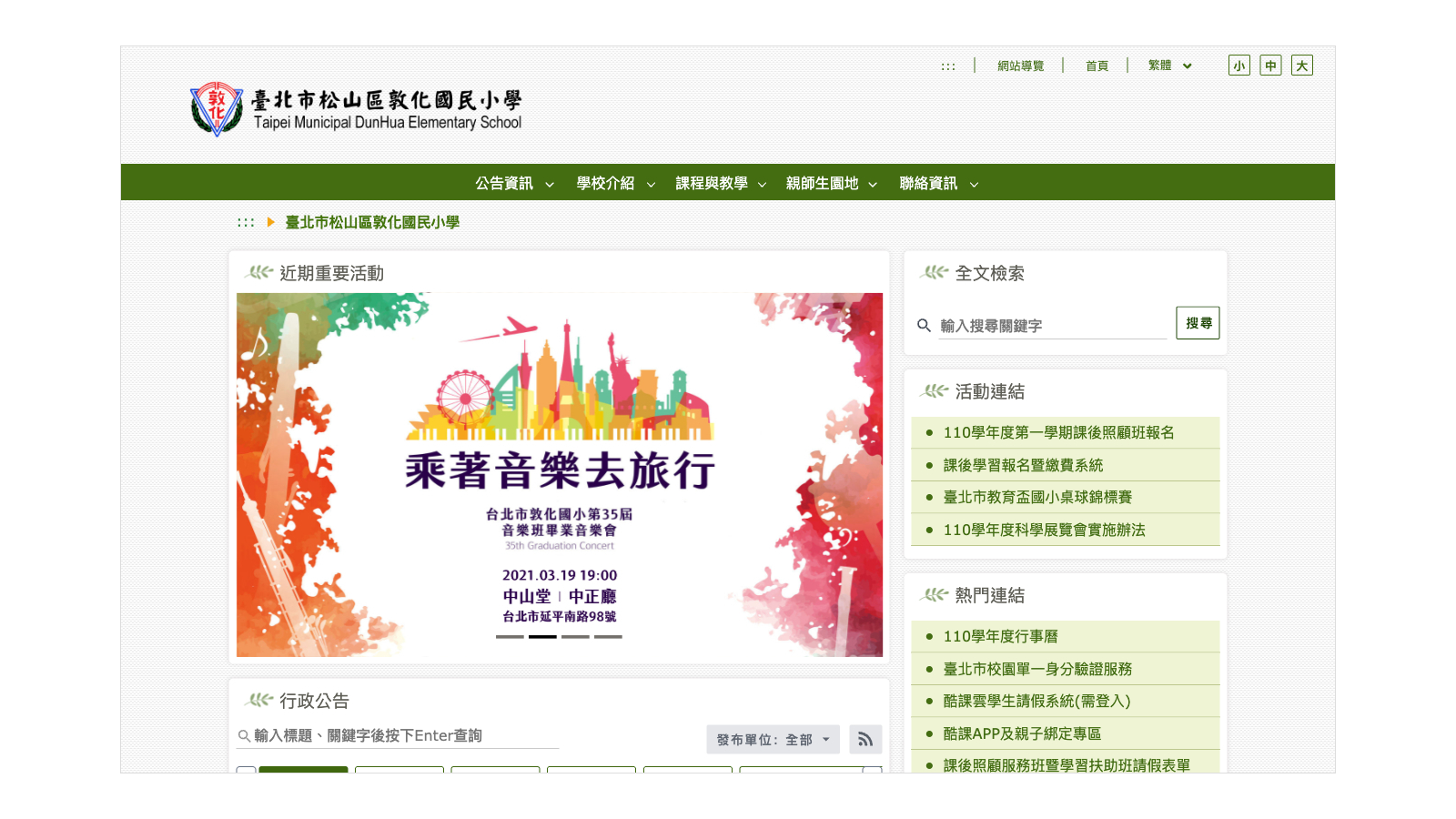Click the breadcrumb ::: anchor icon
Image resolution: width=1456 pixels, height=819 pixels.
[x=246, y=223]
